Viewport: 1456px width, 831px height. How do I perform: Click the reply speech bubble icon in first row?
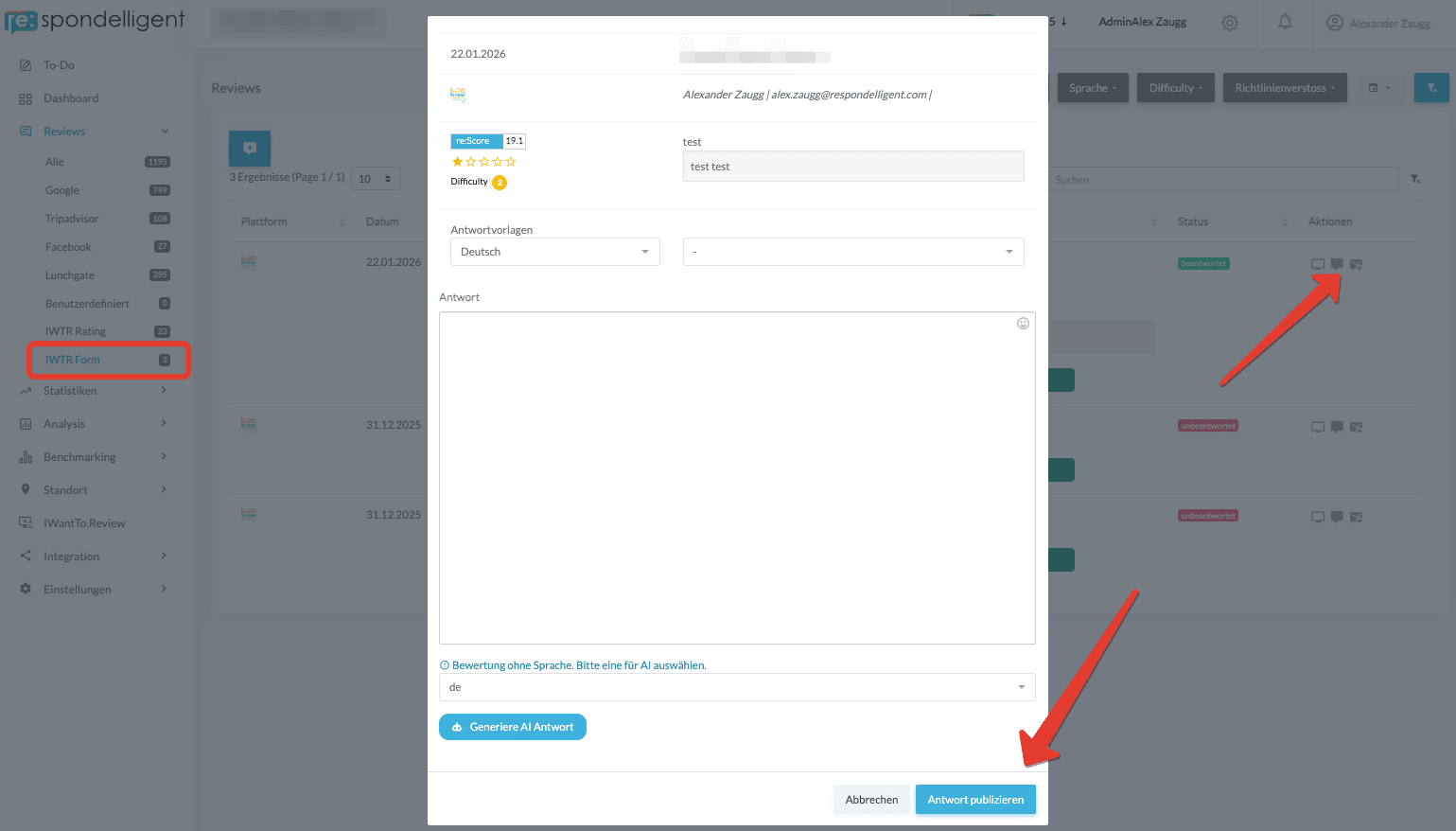tap(1337, 264)
